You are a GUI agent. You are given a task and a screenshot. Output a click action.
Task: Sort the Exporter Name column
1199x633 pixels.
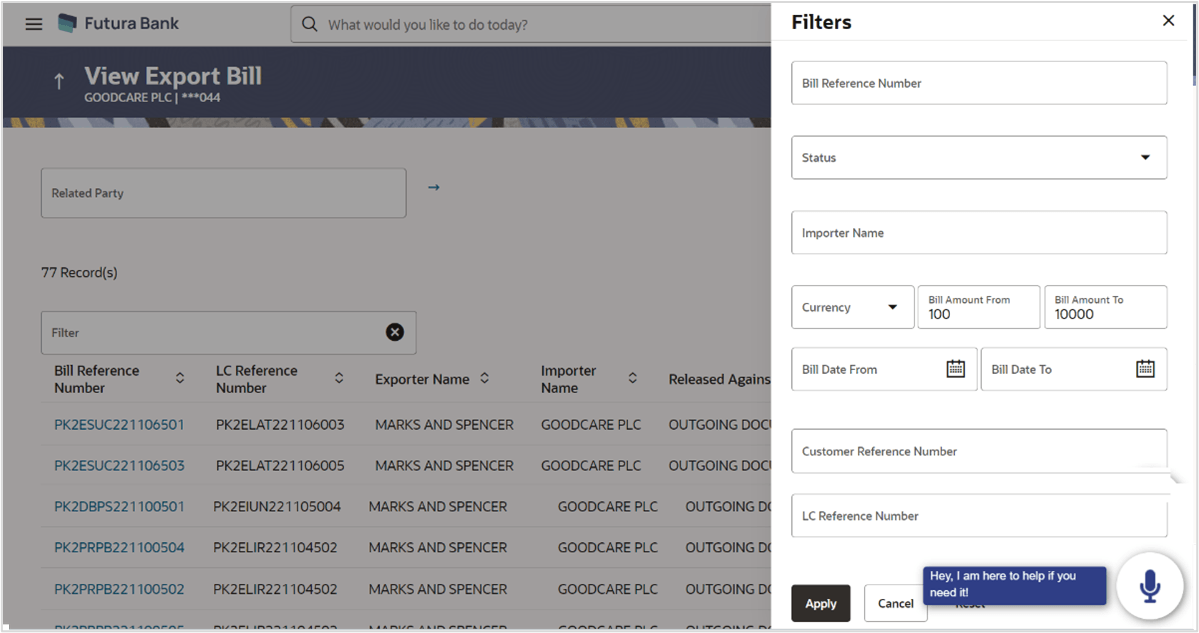coord(484,379)
